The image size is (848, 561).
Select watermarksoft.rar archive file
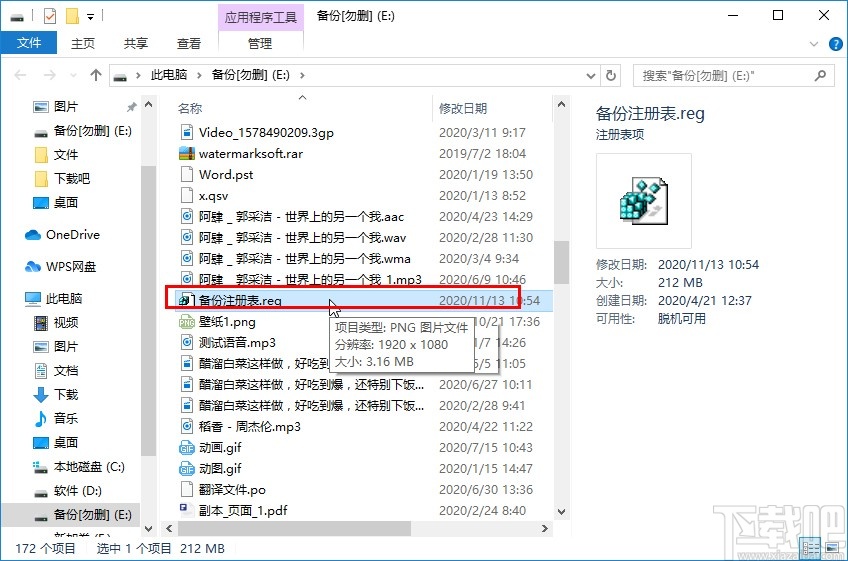250,154
